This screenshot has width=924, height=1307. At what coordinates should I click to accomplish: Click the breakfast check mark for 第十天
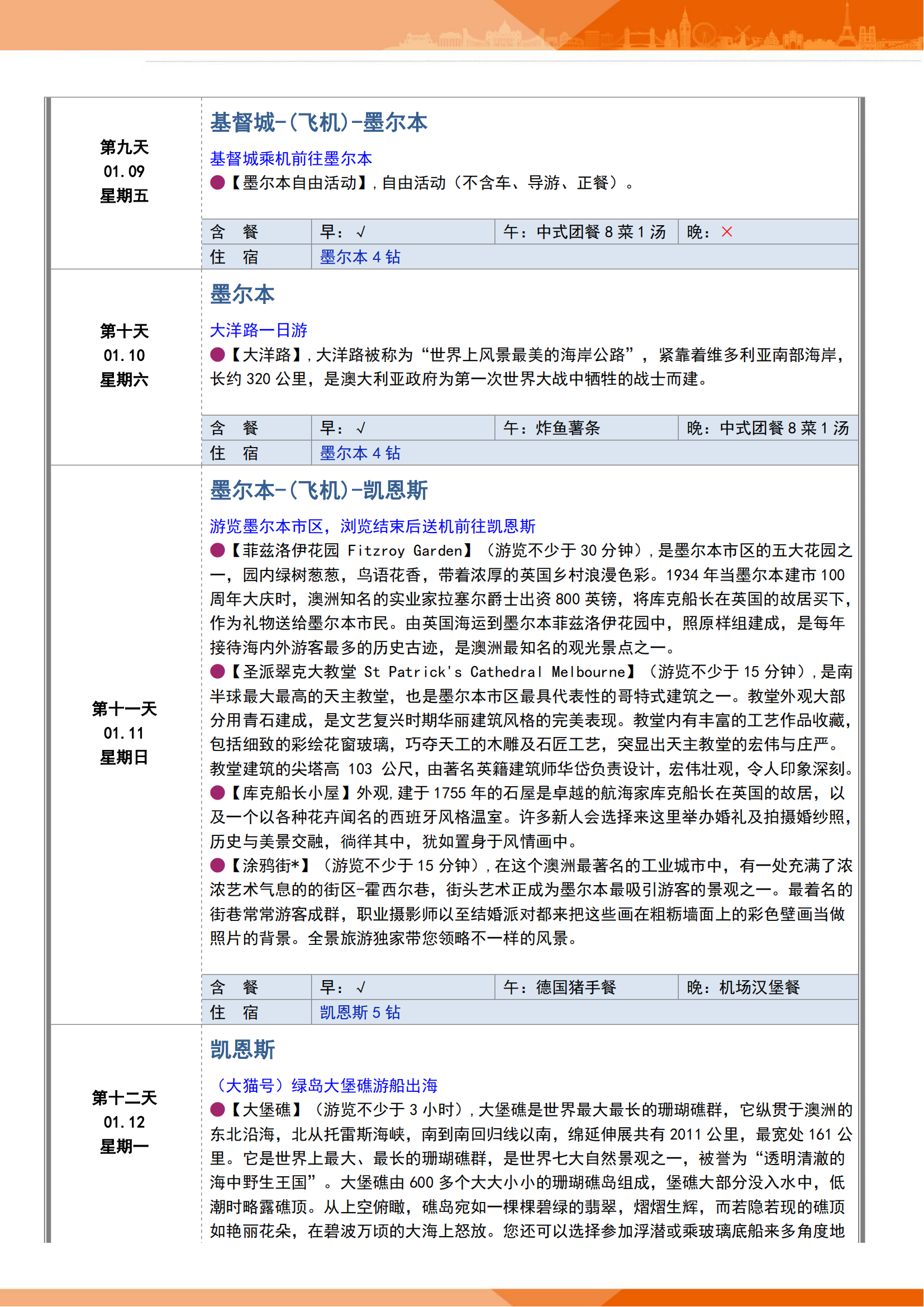(361, 428)
